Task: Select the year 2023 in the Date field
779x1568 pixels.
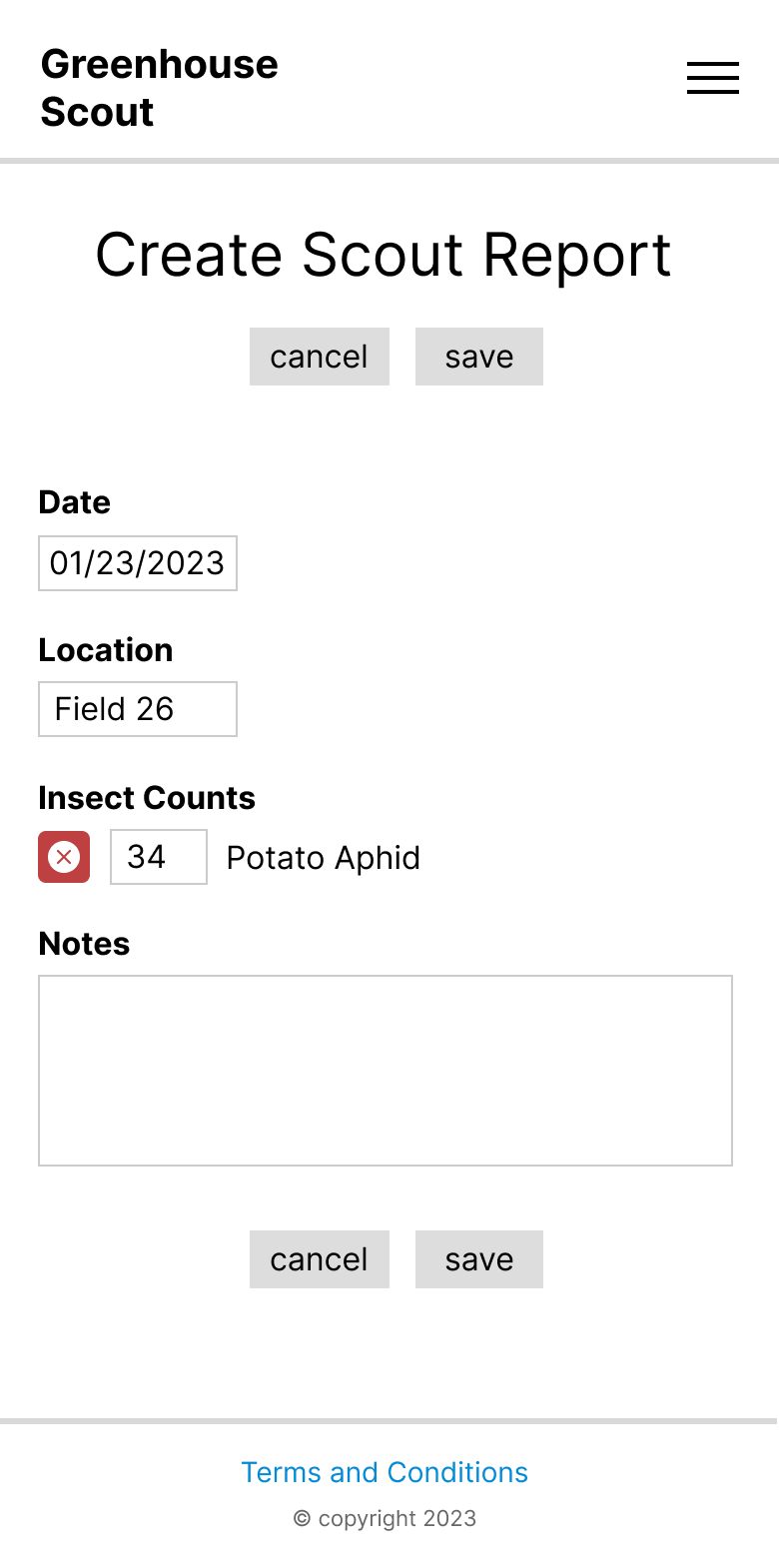Action: [187, 563]
